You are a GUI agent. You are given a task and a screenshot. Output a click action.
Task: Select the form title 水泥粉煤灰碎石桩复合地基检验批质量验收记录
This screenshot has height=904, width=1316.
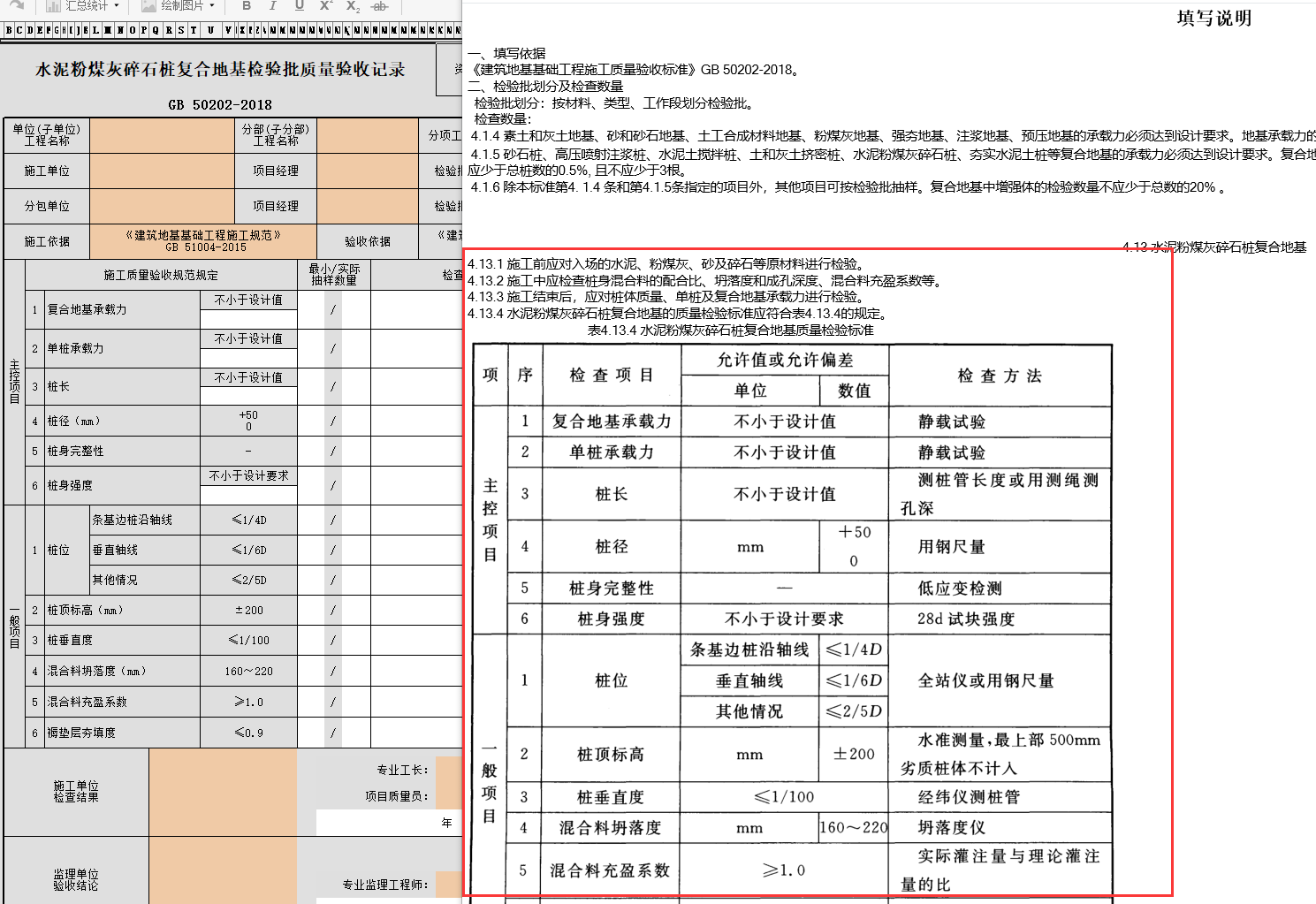[220, 69]
